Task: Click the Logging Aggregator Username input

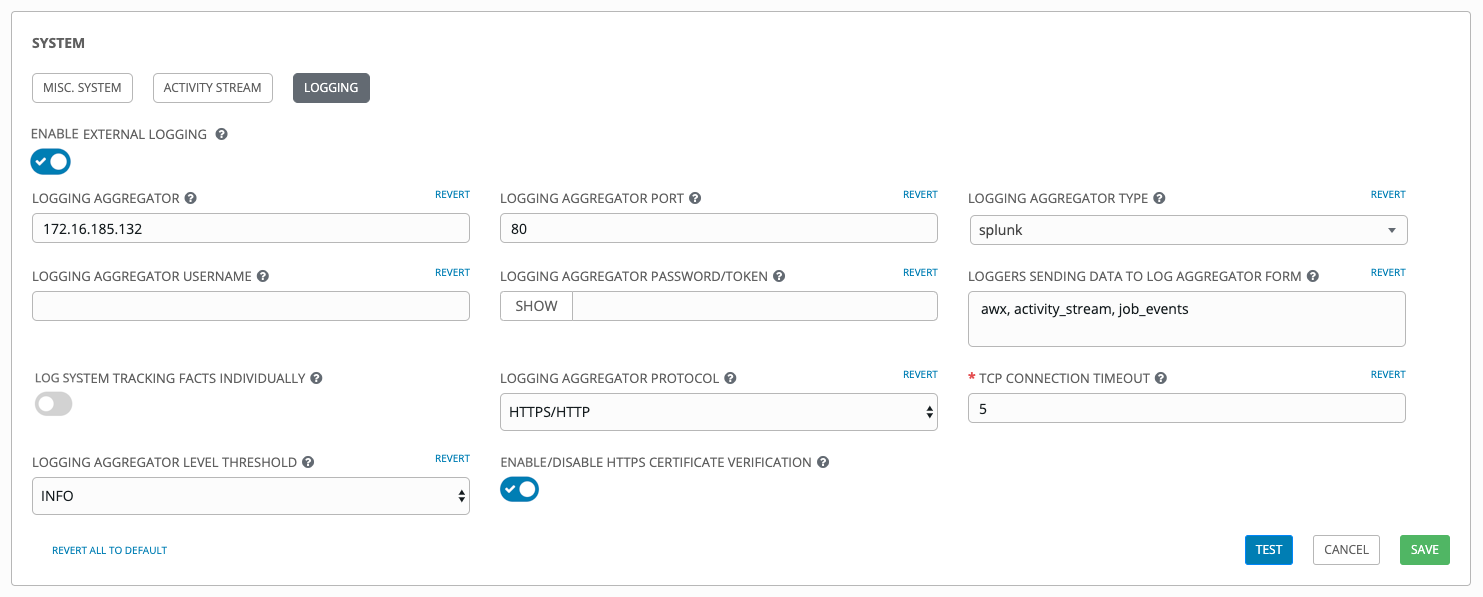Action: (251, 306)
